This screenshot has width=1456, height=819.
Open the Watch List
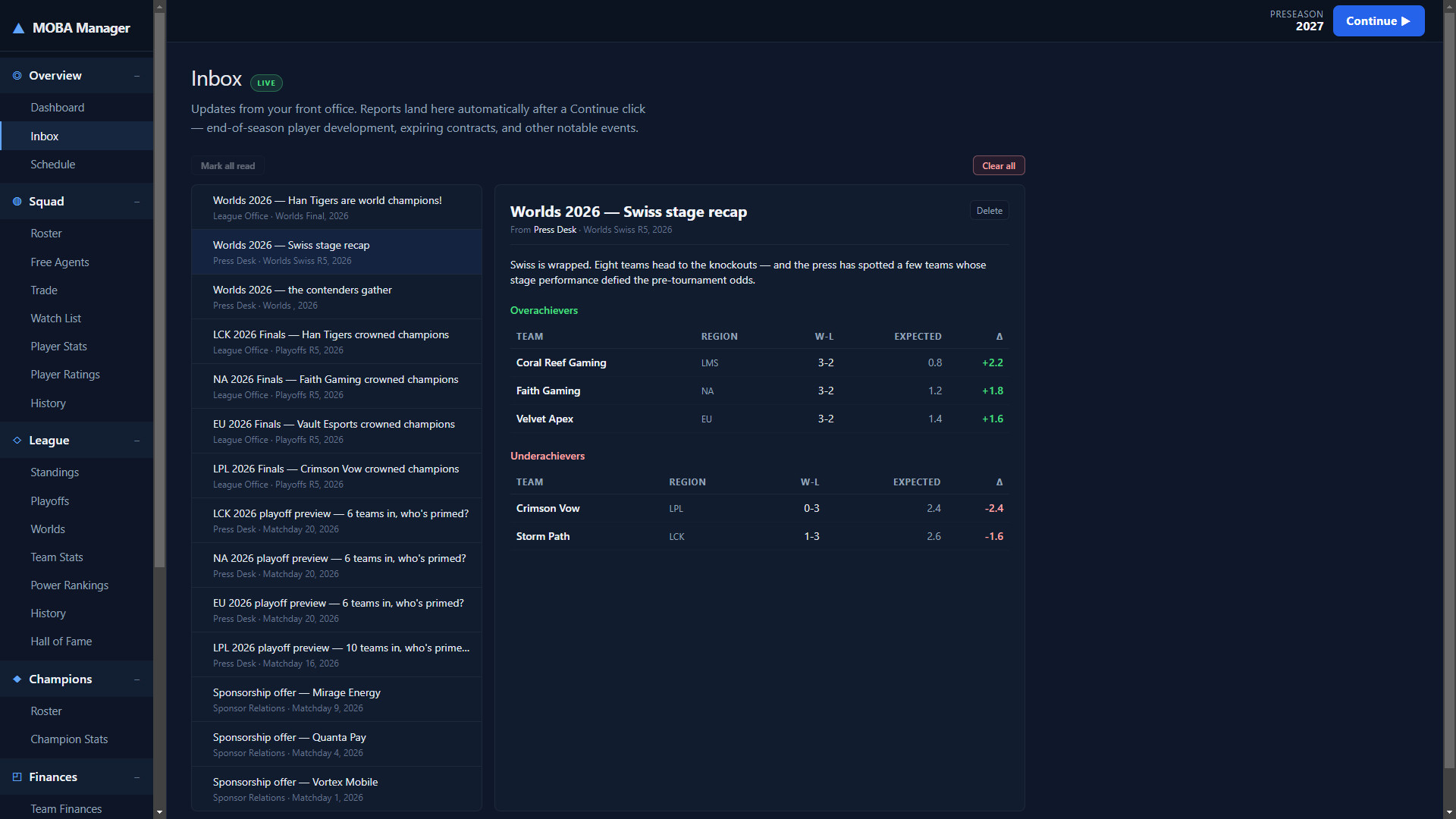pyautogui.click(x=77, y=318)
